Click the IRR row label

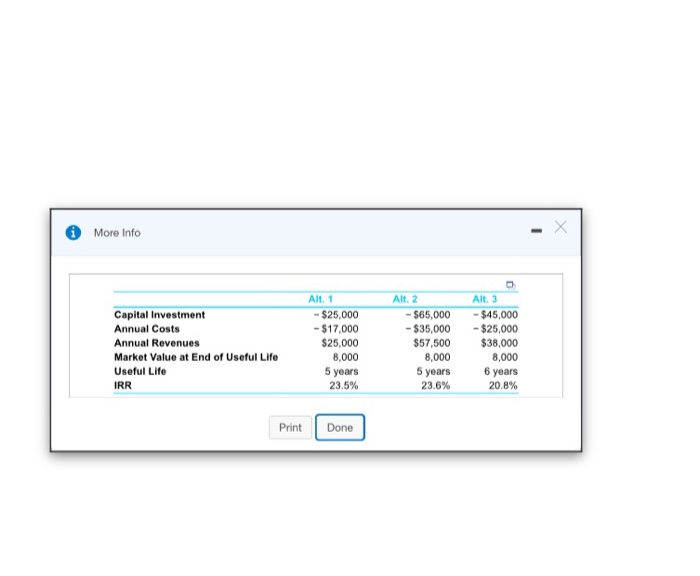coord(123,385)
